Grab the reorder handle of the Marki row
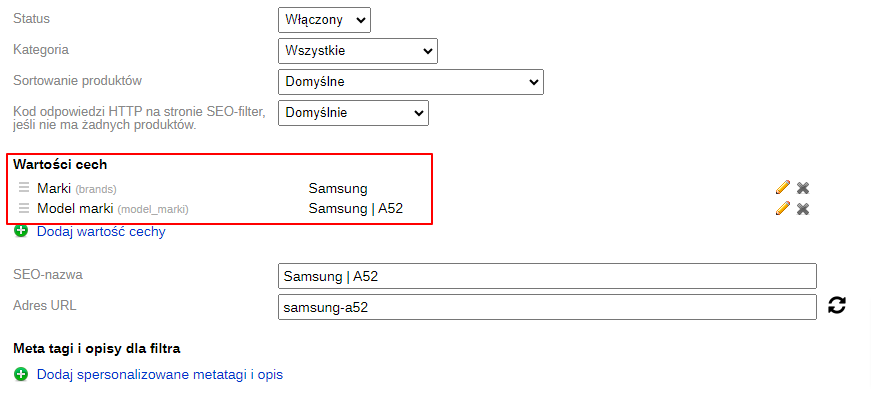Screen dimensions: 871x414 pyautogui.click(x=24, y=188)
